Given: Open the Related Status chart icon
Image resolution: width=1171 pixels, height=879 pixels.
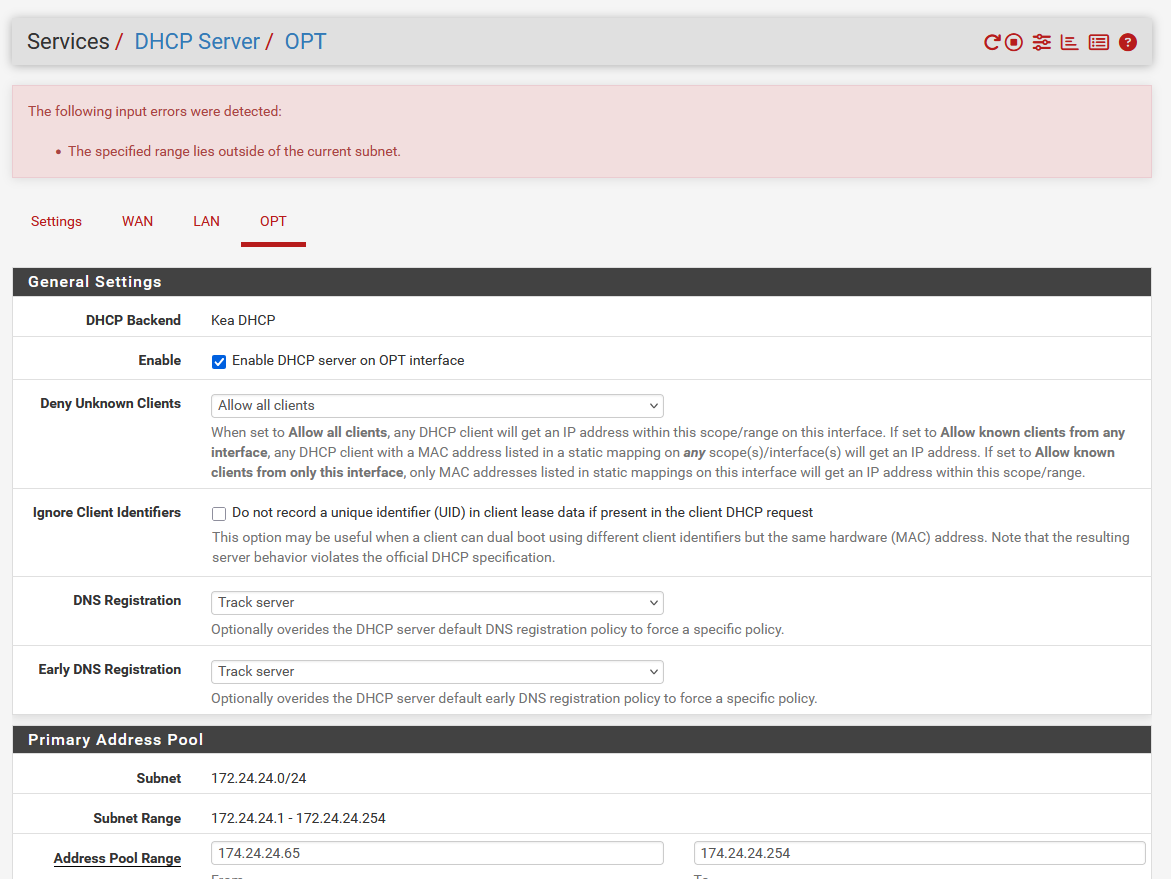Looking at the screenshot, I should tap(1069, 42).
